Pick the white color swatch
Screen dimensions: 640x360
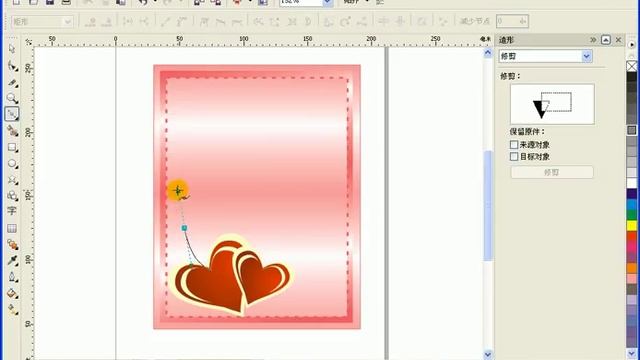coord(632,183)
